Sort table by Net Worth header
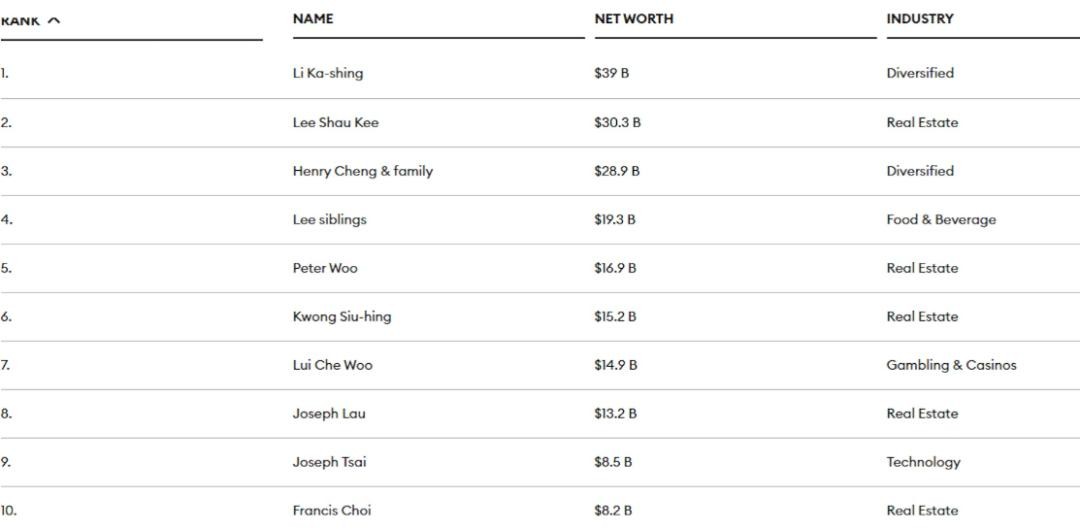The width and height of the screenshot is (1080, 530). pos(633,19)
